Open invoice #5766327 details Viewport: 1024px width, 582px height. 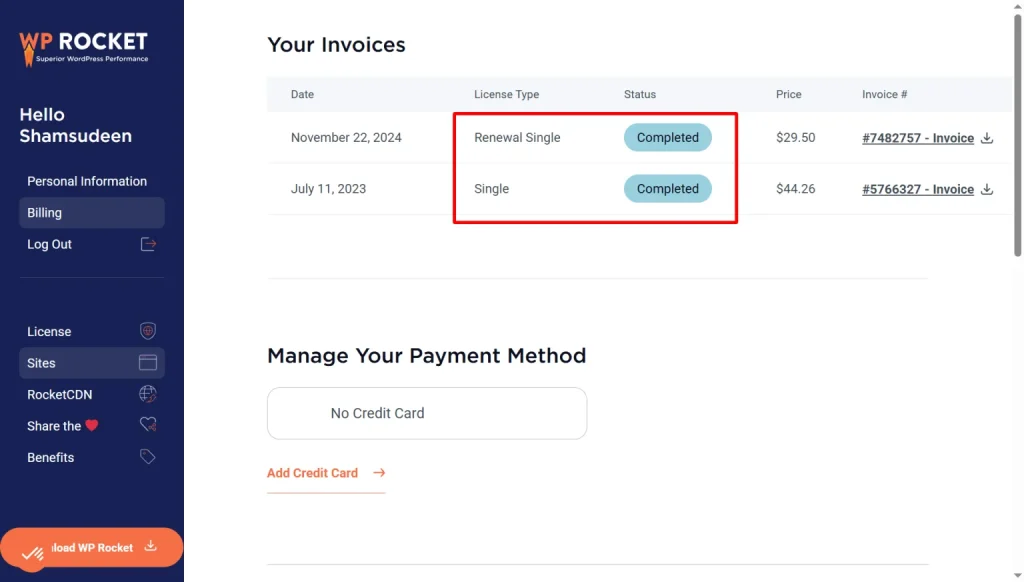919,189
